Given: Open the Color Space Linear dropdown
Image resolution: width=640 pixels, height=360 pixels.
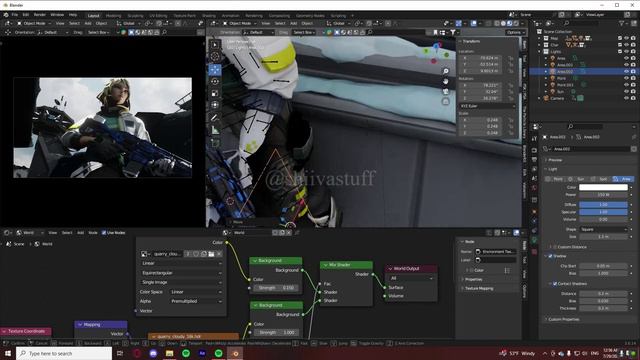Looking at the screenshot, I should point(196,292).
